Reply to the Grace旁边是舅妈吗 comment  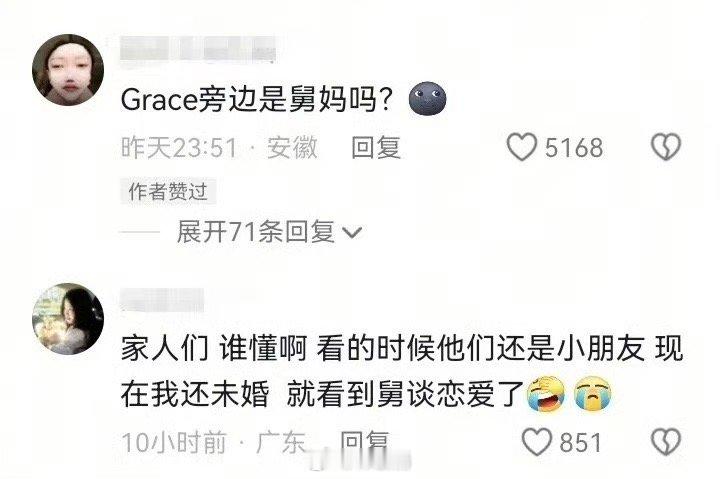(x=376, y=147)
